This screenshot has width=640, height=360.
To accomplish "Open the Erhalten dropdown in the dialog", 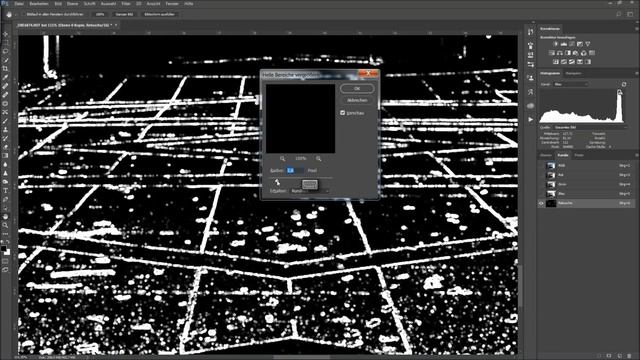I will click(x=310, y=191).
